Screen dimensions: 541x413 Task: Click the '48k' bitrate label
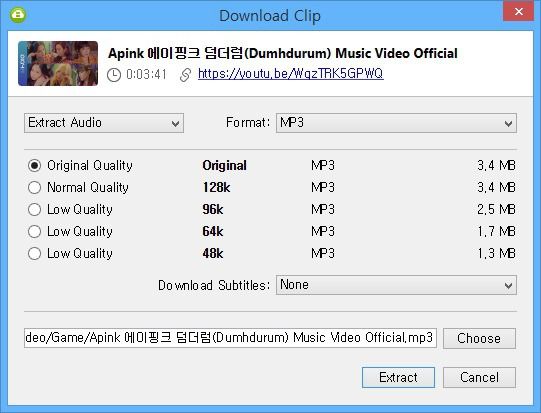click(213, 254)
